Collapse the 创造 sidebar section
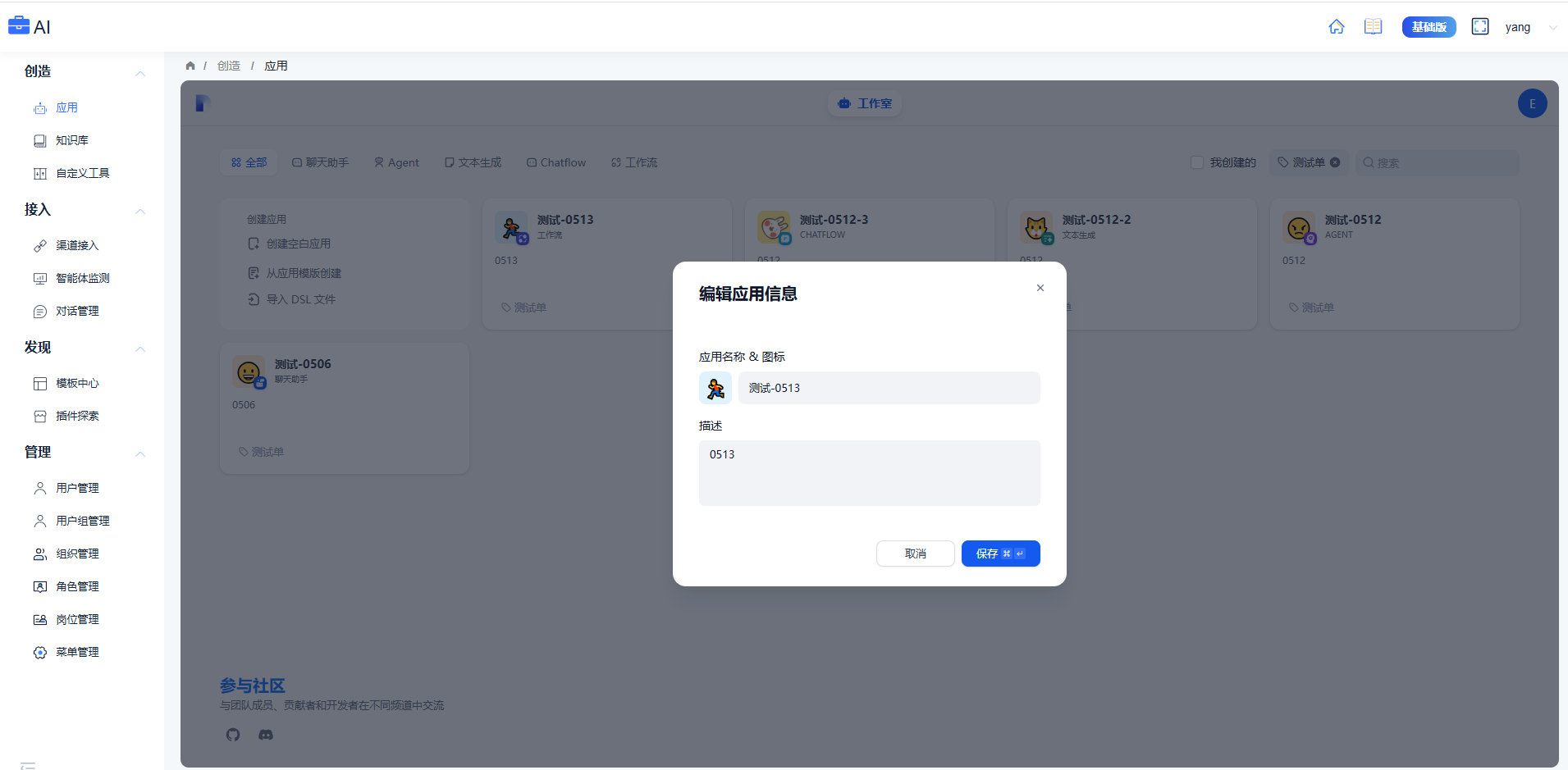Viewport: 1568px width, 770px height. pyautogui.click(x=140, y=73)
